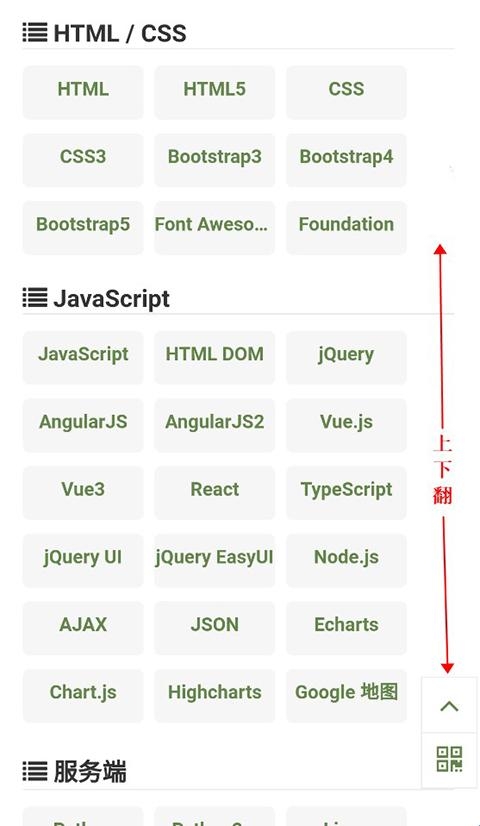This screenshot has height=826, width=480.
Task: Open the jQuery EasyUI tutorial
Action: [x=214, y=560]
